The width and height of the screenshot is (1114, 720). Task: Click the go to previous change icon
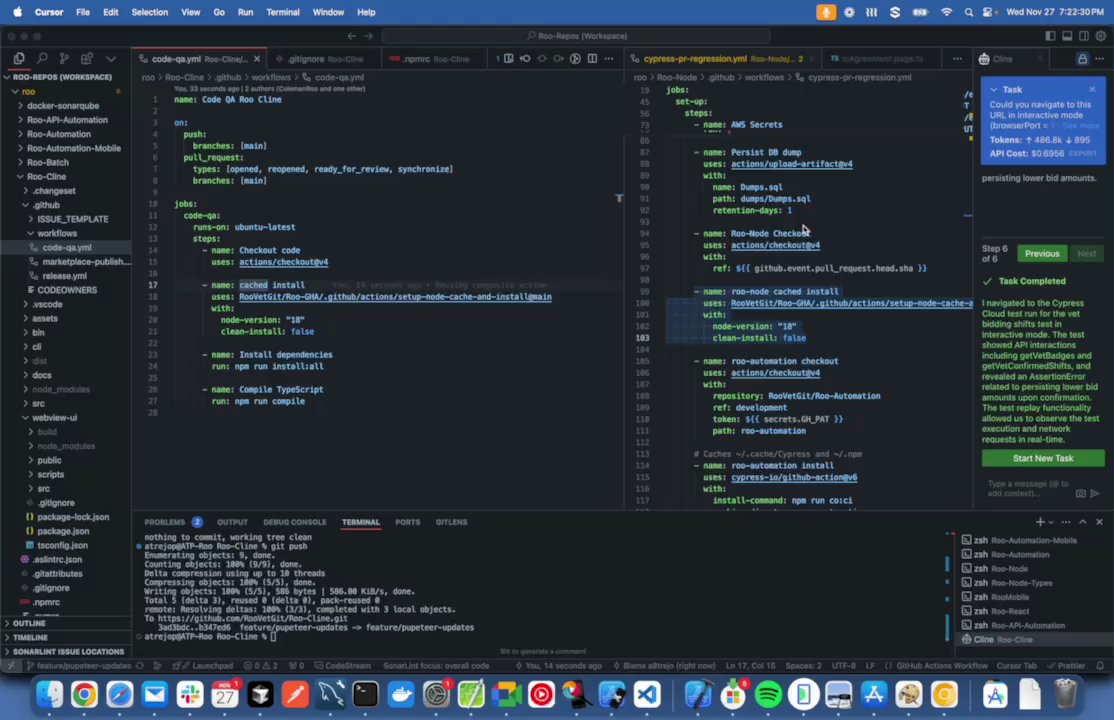pos(525,59)
